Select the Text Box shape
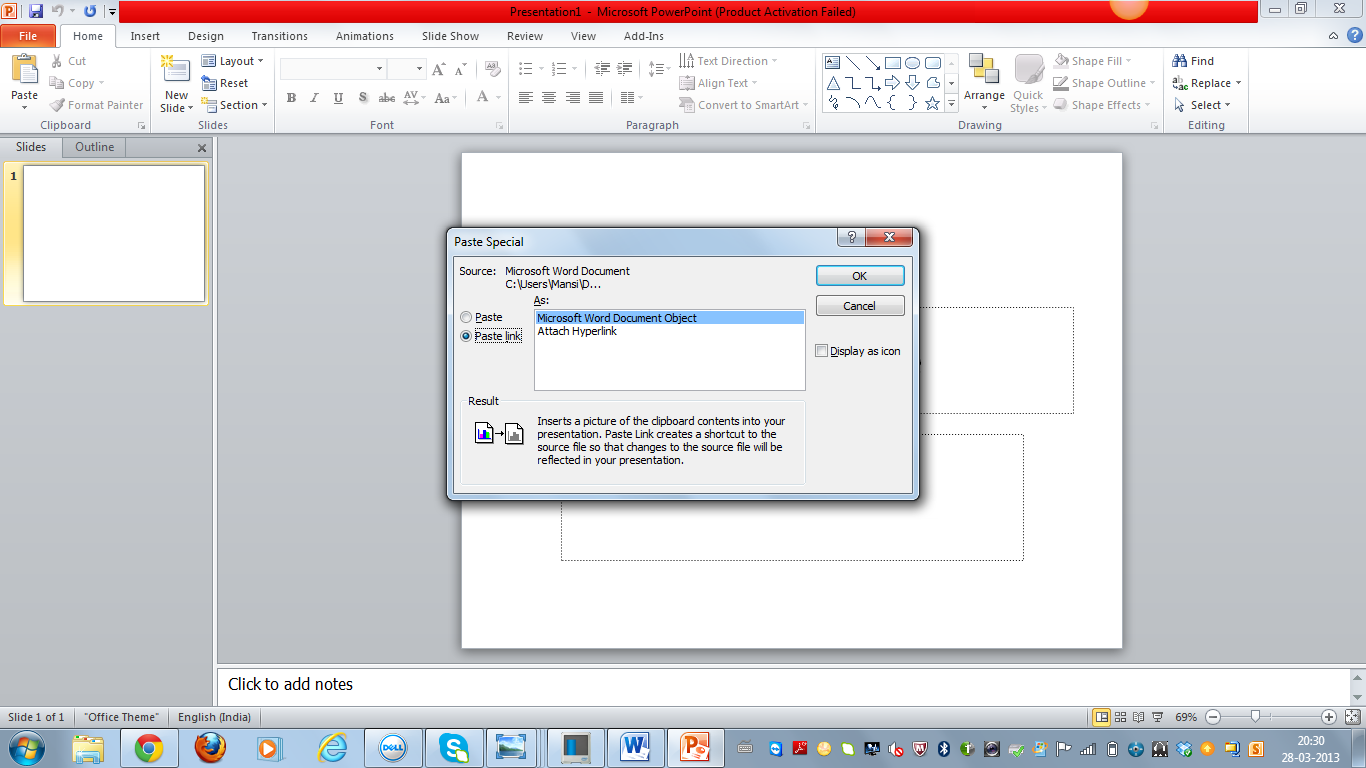The image size is (1366, 768). click(x=832, y=62)
